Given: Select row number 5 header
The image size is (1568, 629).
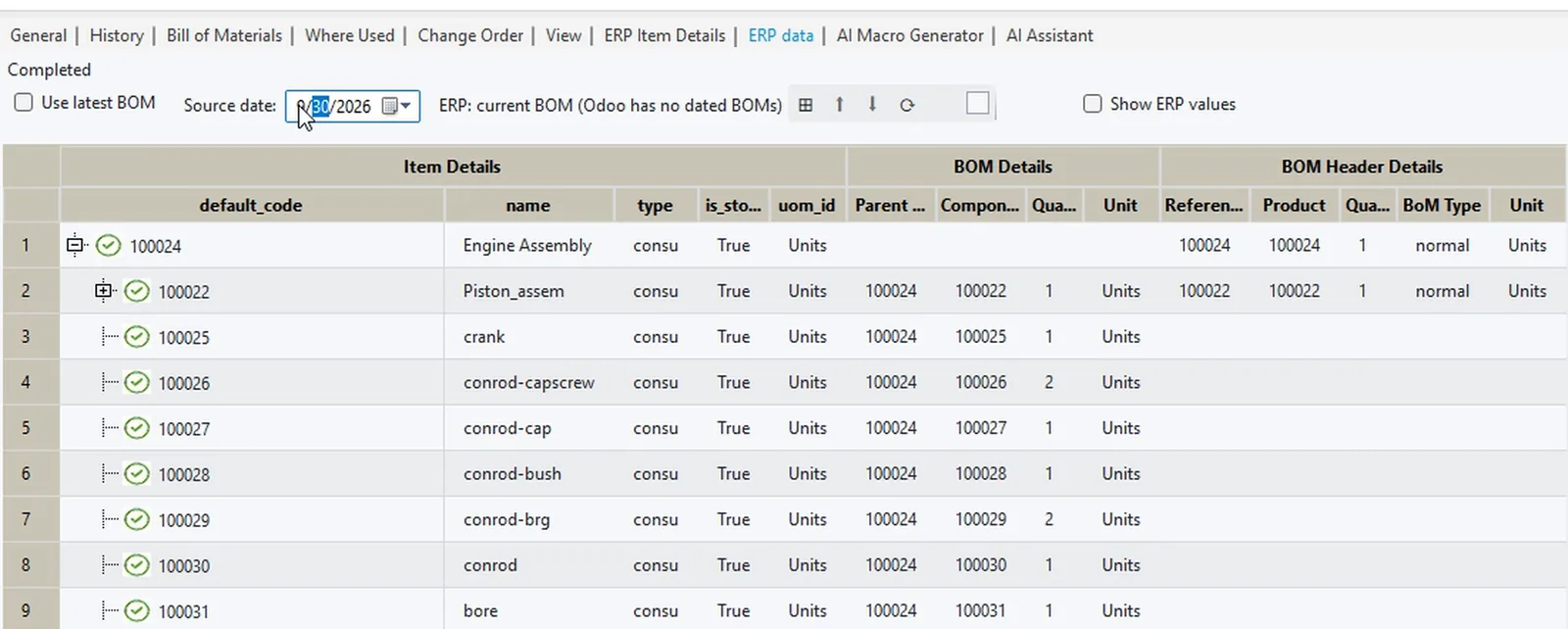Looking at the screenshot, I should pos(30,428).
